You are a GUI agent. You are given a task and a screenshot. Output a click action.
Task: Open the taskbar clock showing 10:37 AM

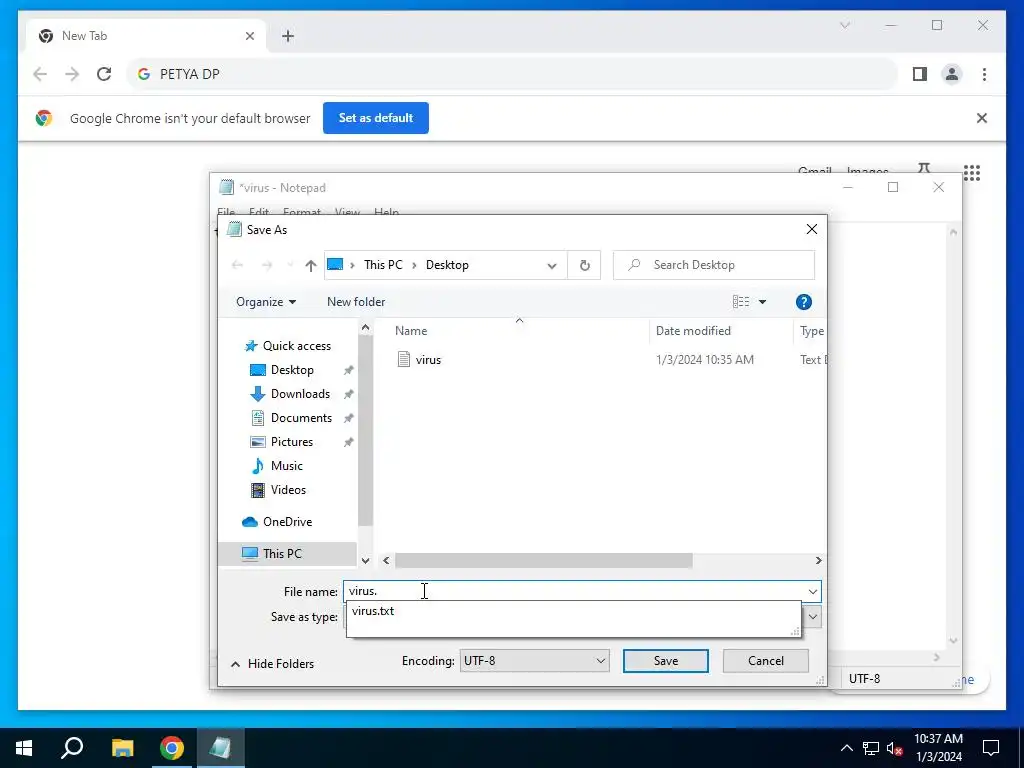click(x=938, y=748)
